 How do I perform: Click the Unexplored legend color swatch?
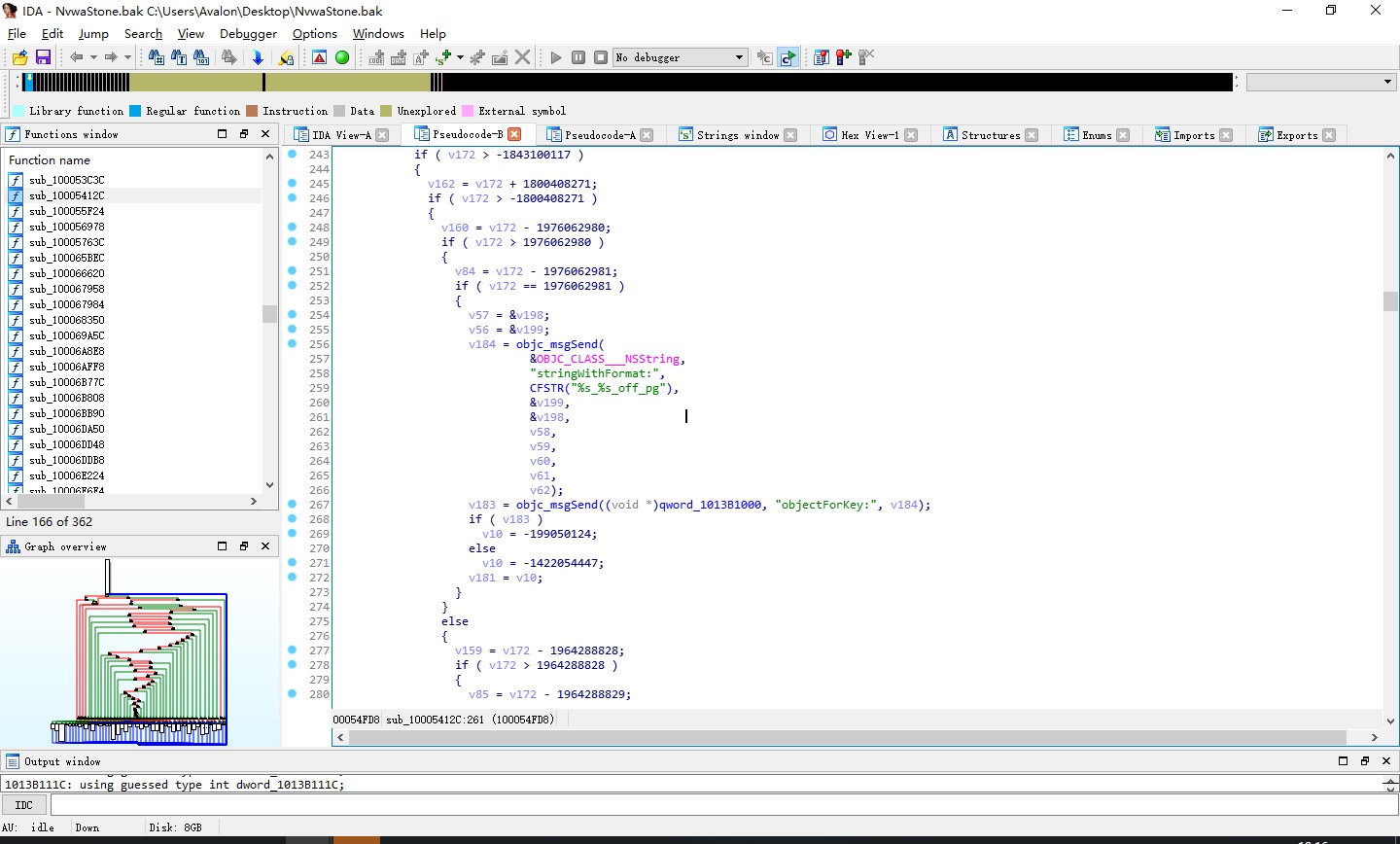(x=386, y=111)
